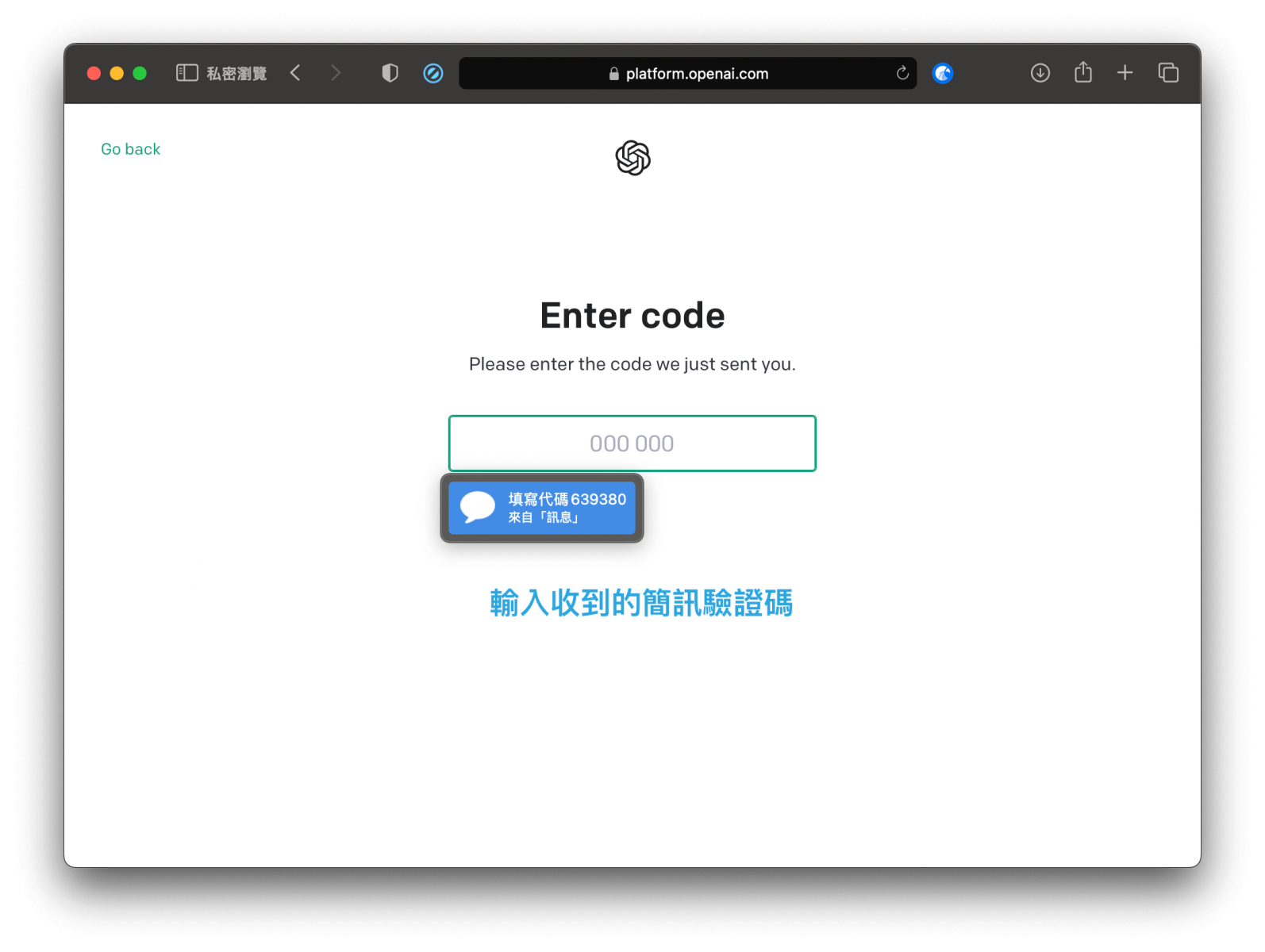The width and height of the screenshot is (1265, 952).
Task: Close the window with red button
Action: [94, 73]
